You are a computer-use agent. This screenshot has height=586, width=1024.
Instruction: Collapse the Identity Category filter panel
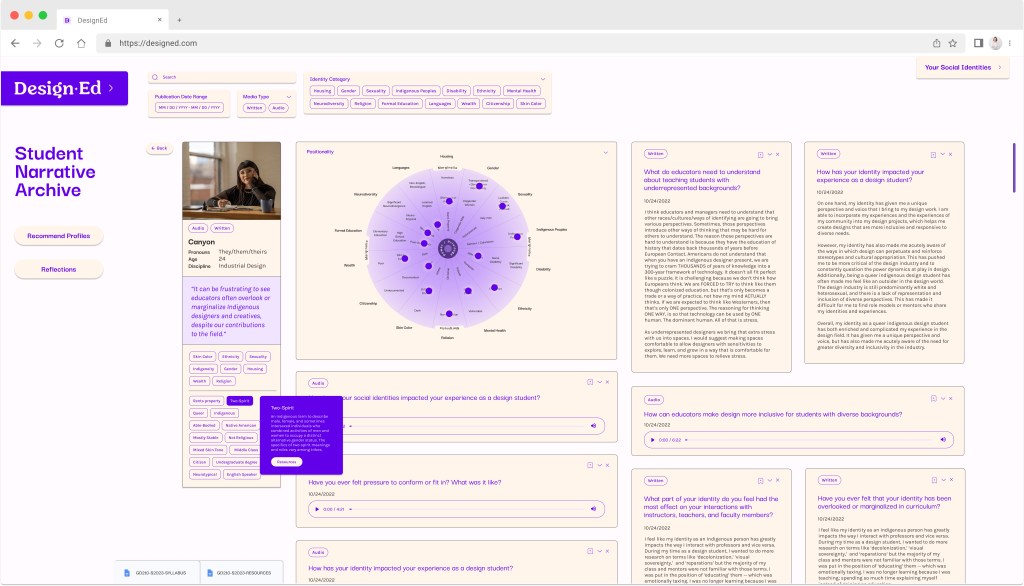click(542, 78)
